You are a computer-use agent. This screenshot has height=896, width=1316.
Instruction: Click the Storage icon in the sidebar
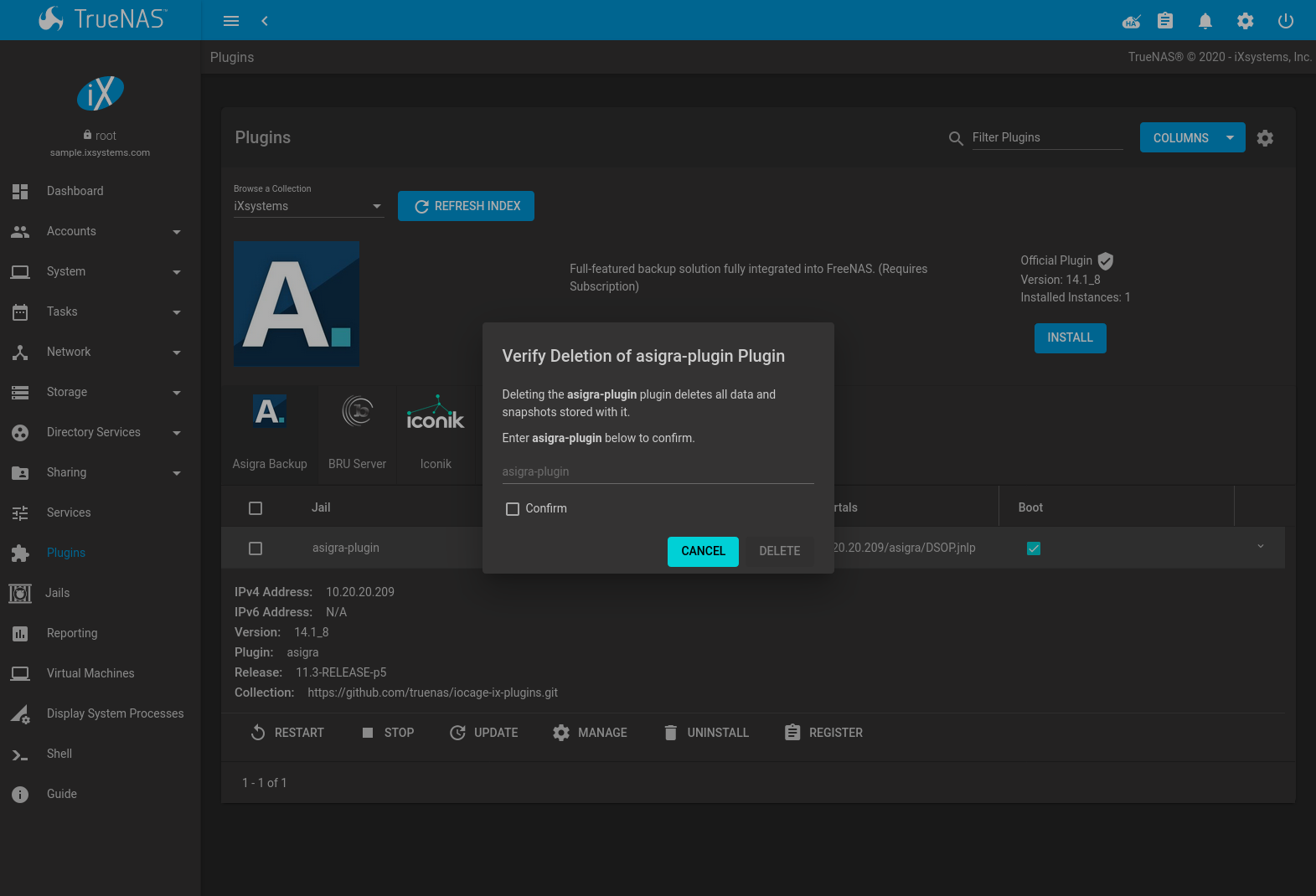(20, 392)
